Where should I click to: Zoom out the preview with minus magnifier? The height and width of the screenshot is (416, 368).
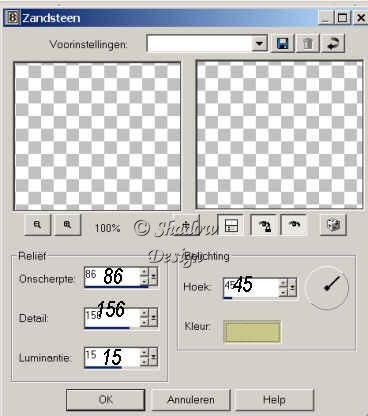click(37, 225)
